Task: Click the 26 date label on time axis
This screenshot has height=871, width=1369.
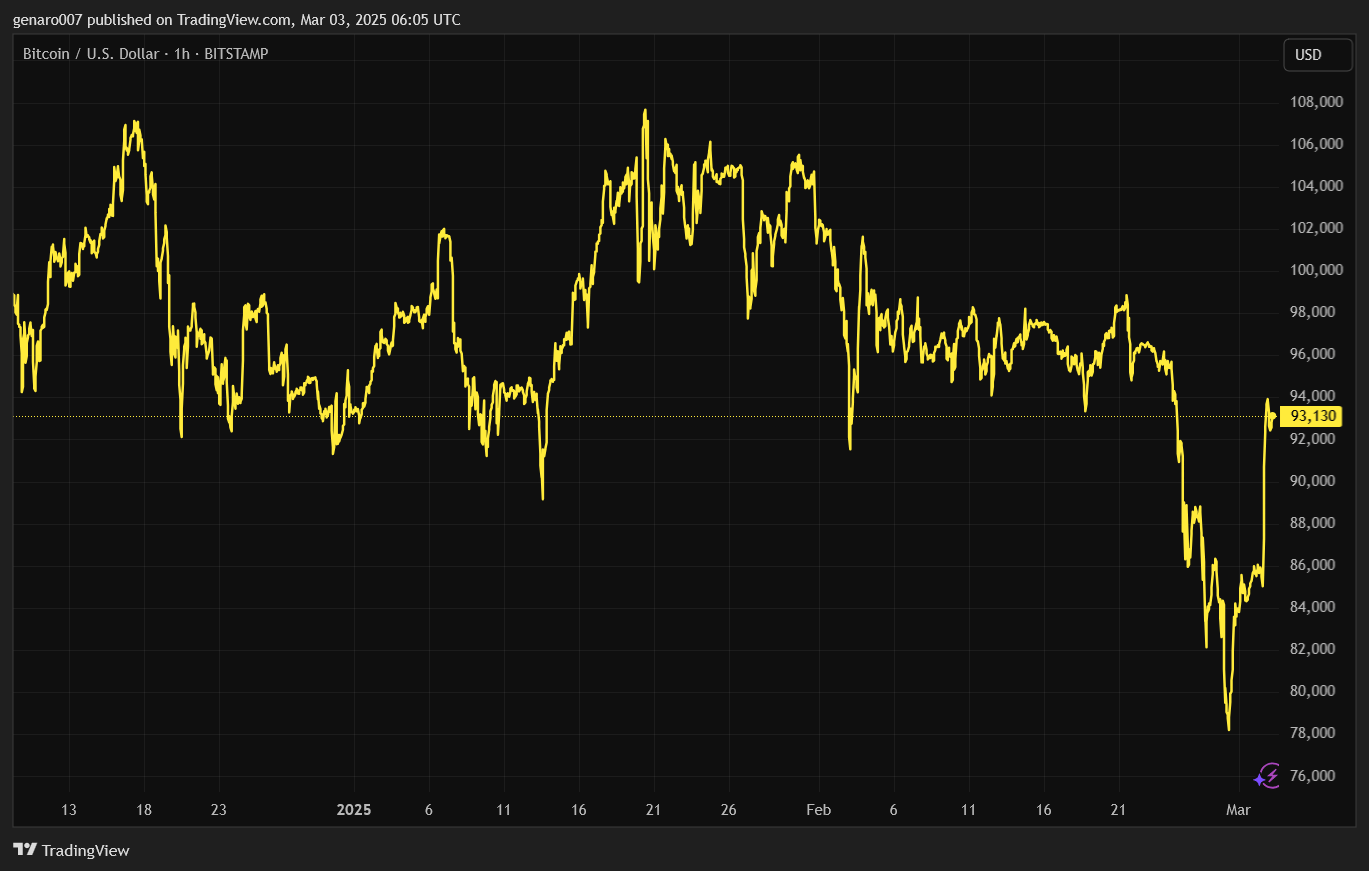Action: pyautogui.click(x=728, y=810)
